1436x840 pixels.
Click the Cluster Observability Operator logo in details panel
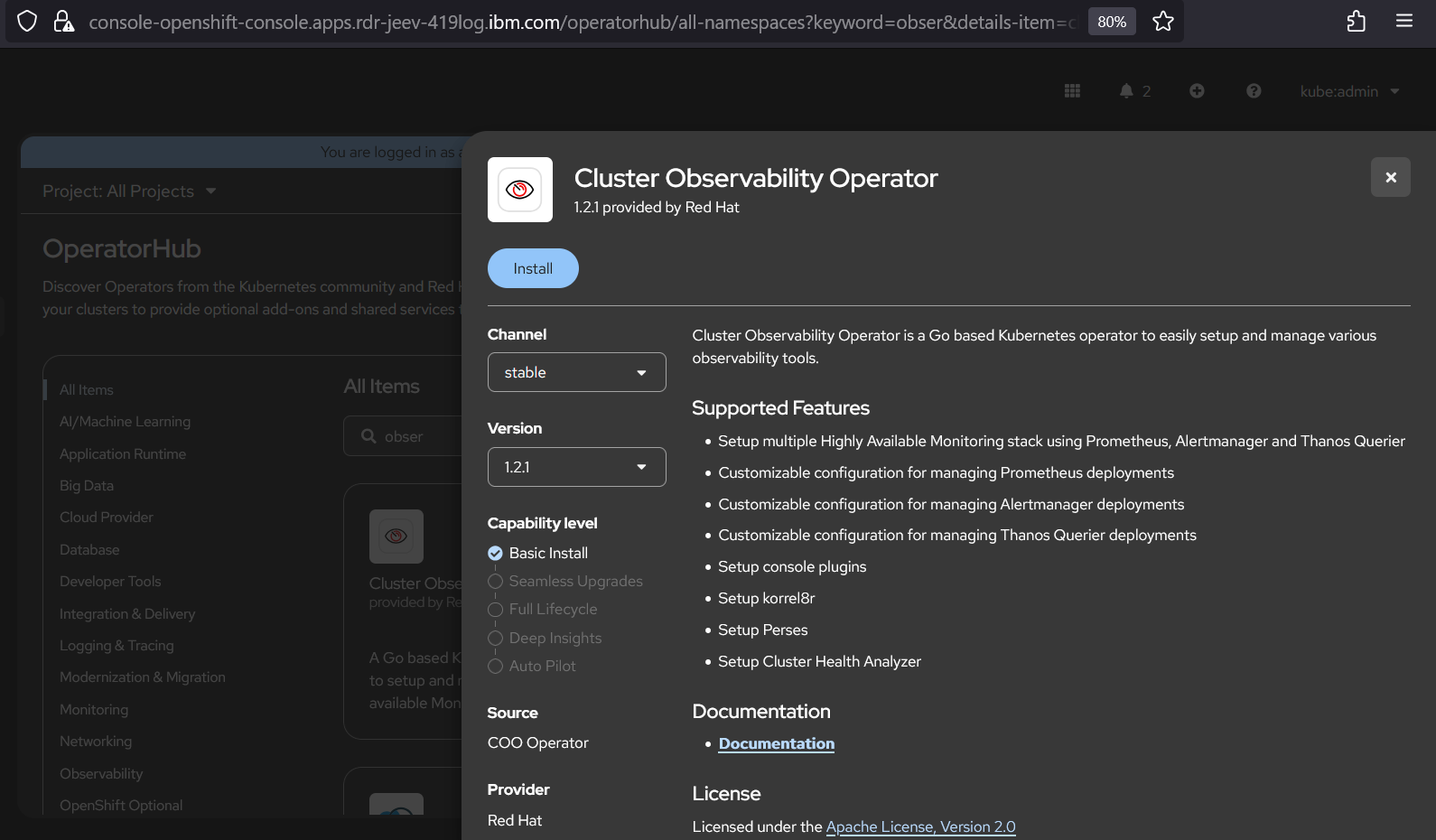520,190
